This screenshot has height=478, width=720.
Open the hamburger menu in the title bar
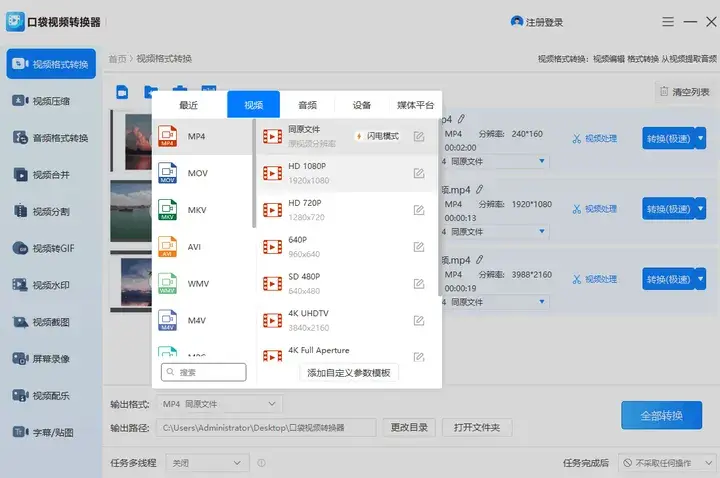click(x=668, y=22)
